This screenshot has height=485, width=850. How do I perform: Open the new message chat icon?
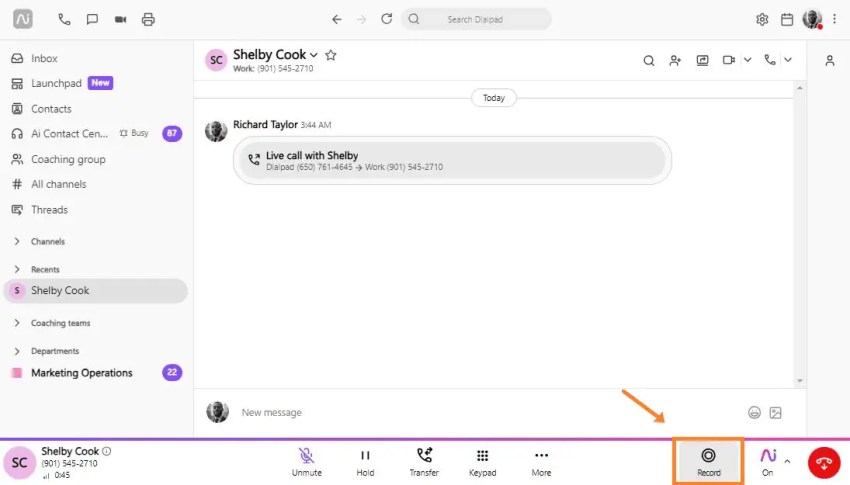92,20
